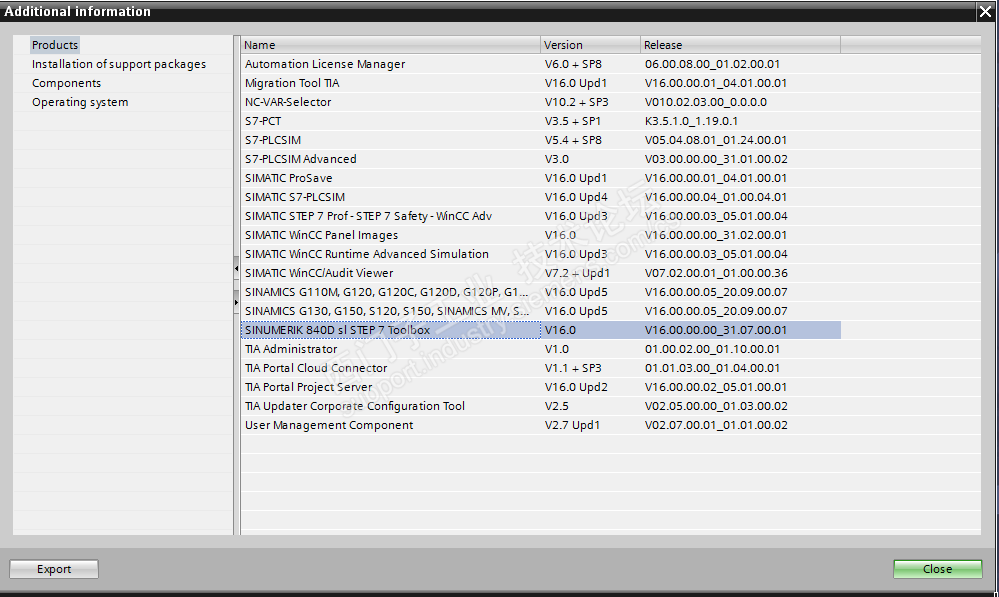
Task: Sort by the Name column header
Action: (391, 45)
